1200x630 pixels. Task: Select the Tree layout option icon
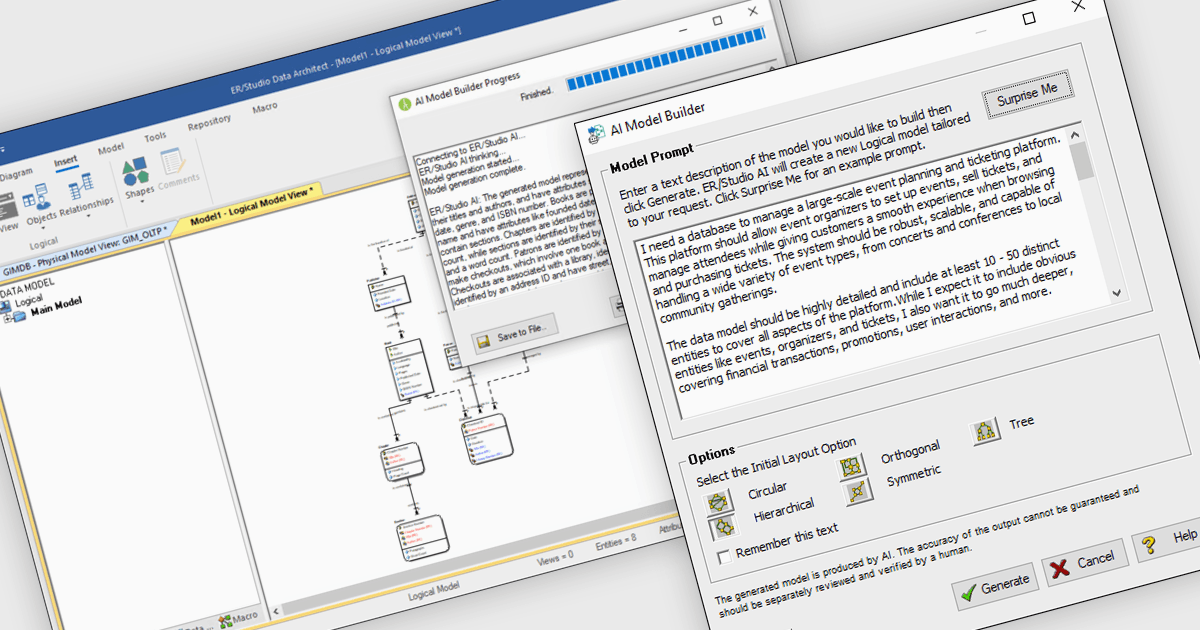[x=985, y=431]
